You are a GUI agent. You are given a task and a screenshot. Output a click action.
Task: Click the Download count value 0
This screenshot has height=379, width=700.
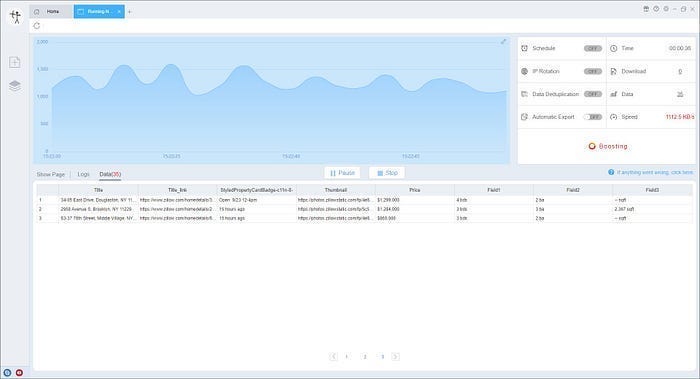pyautogui.click(x=680, y=71)
